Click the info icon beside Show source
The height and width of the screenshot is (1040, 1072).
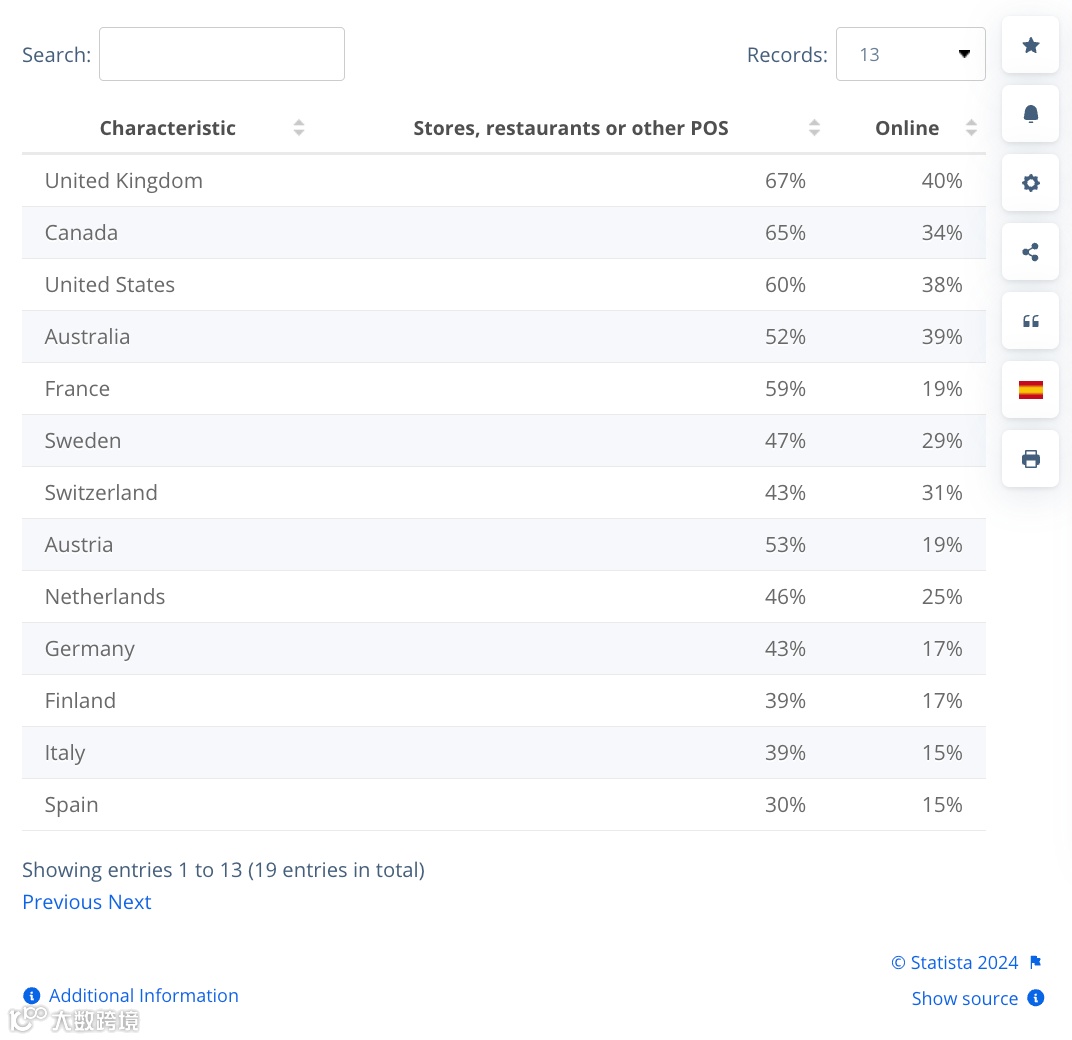point(1036,998)
